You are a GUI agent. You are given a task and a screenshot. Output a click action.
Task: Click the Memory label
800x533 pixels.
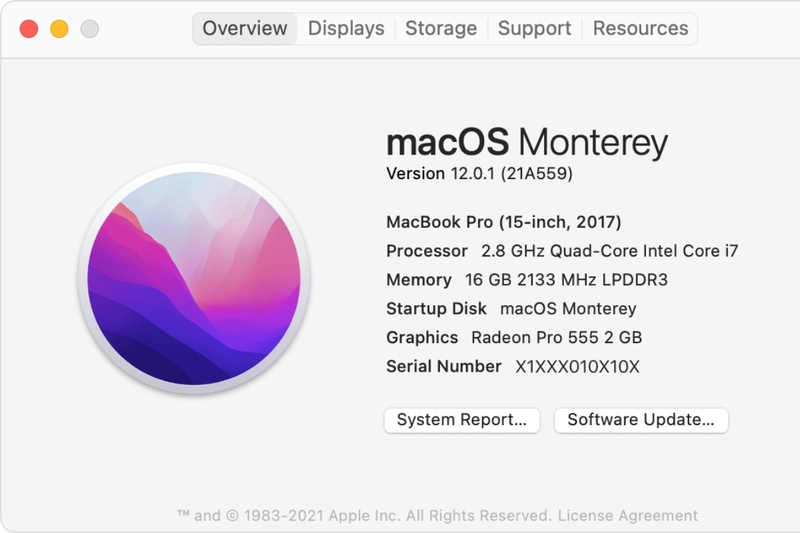(419, 280)
